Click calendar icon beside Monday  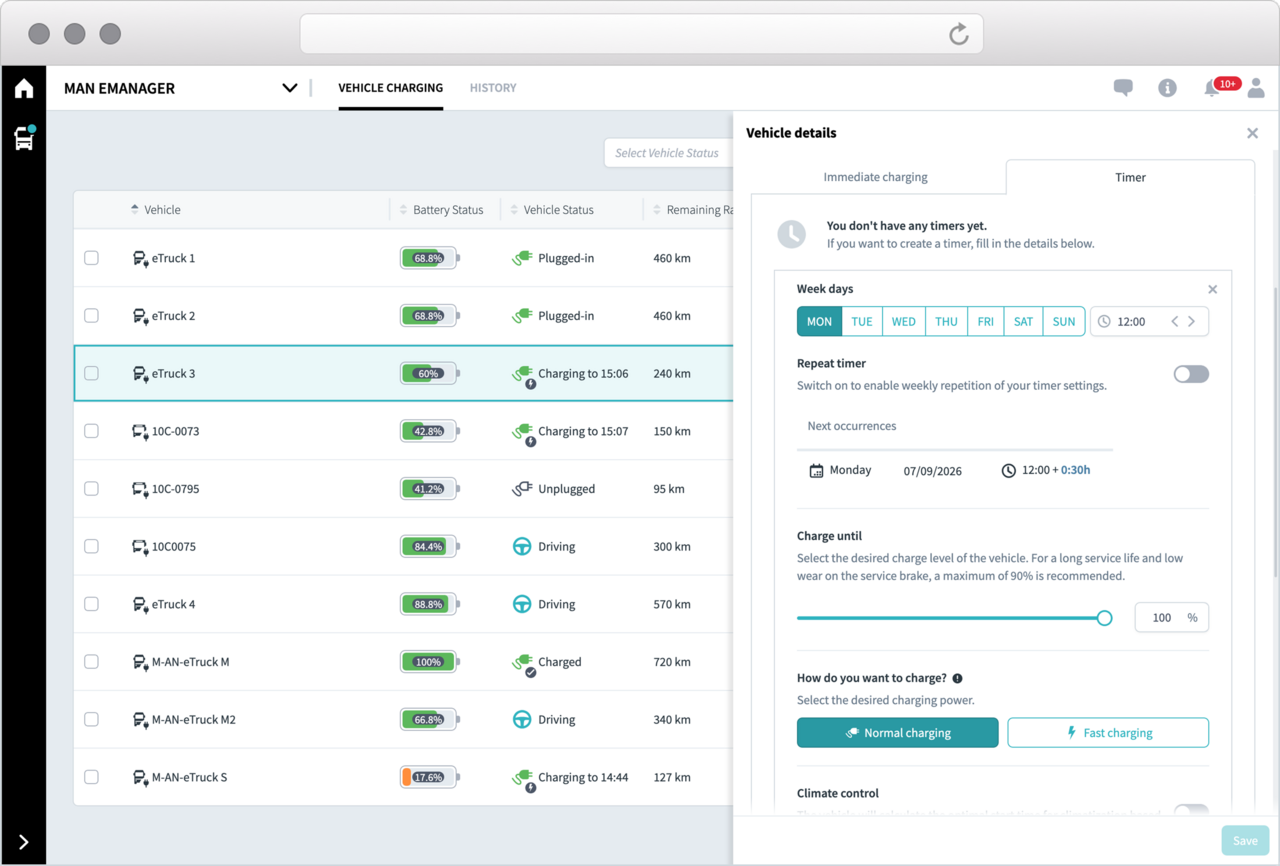[x=816, y=471]
